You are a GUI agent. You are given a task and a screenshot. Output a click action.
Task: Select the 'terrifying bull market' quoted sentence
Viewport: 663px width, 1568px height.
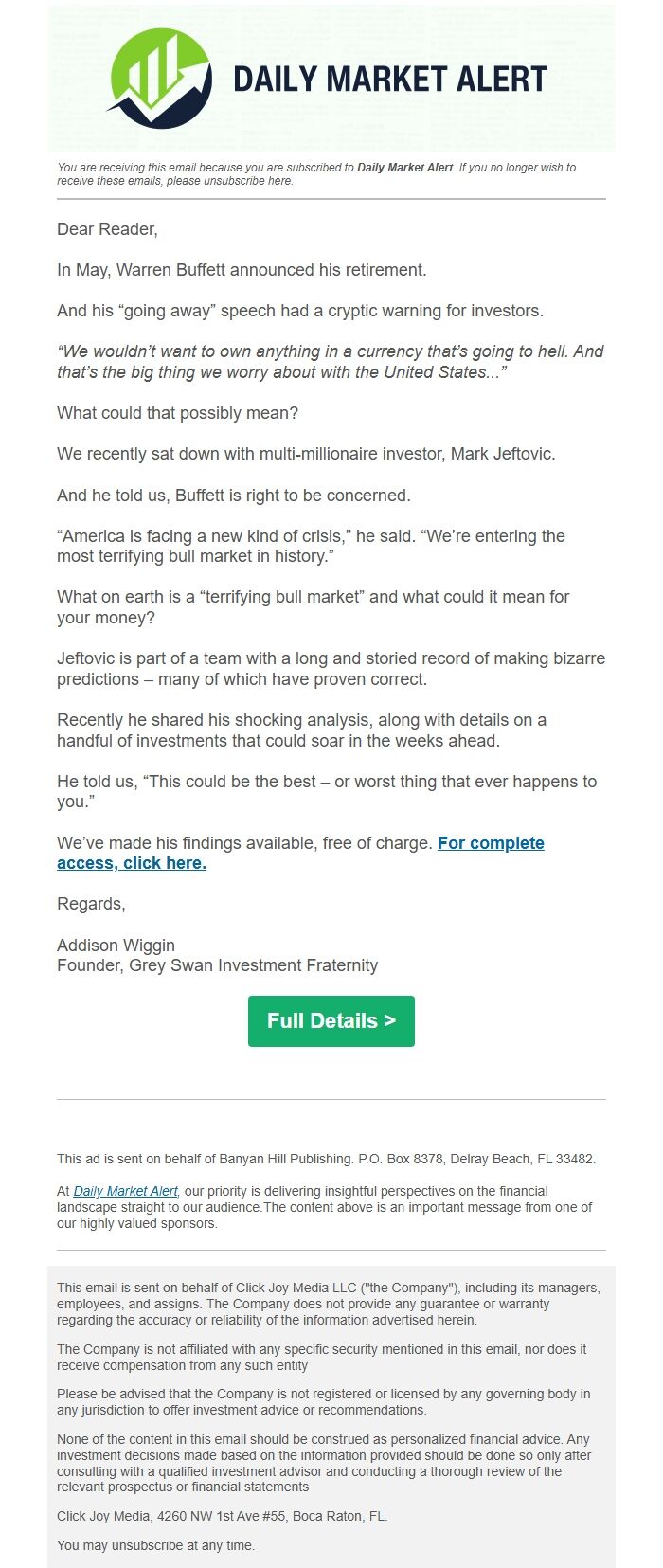pos(331,546)
